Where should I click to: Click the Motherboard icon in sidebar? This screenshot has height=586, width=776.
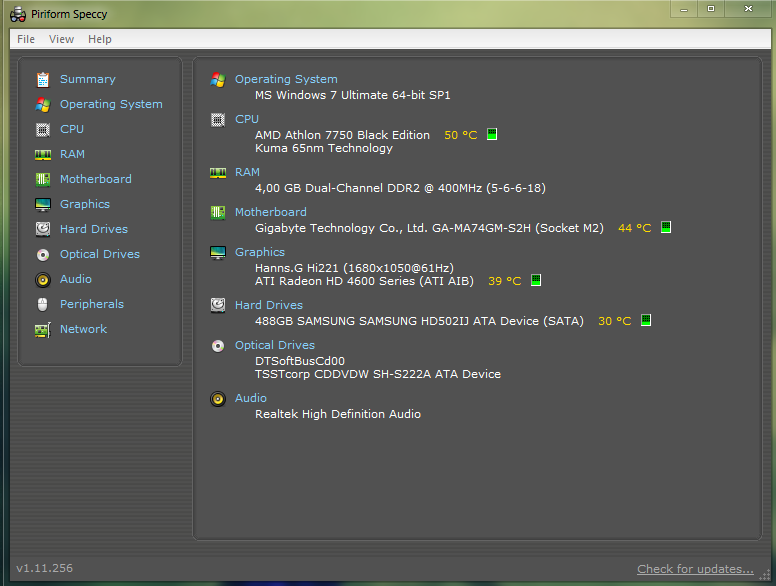coord(42,179)
